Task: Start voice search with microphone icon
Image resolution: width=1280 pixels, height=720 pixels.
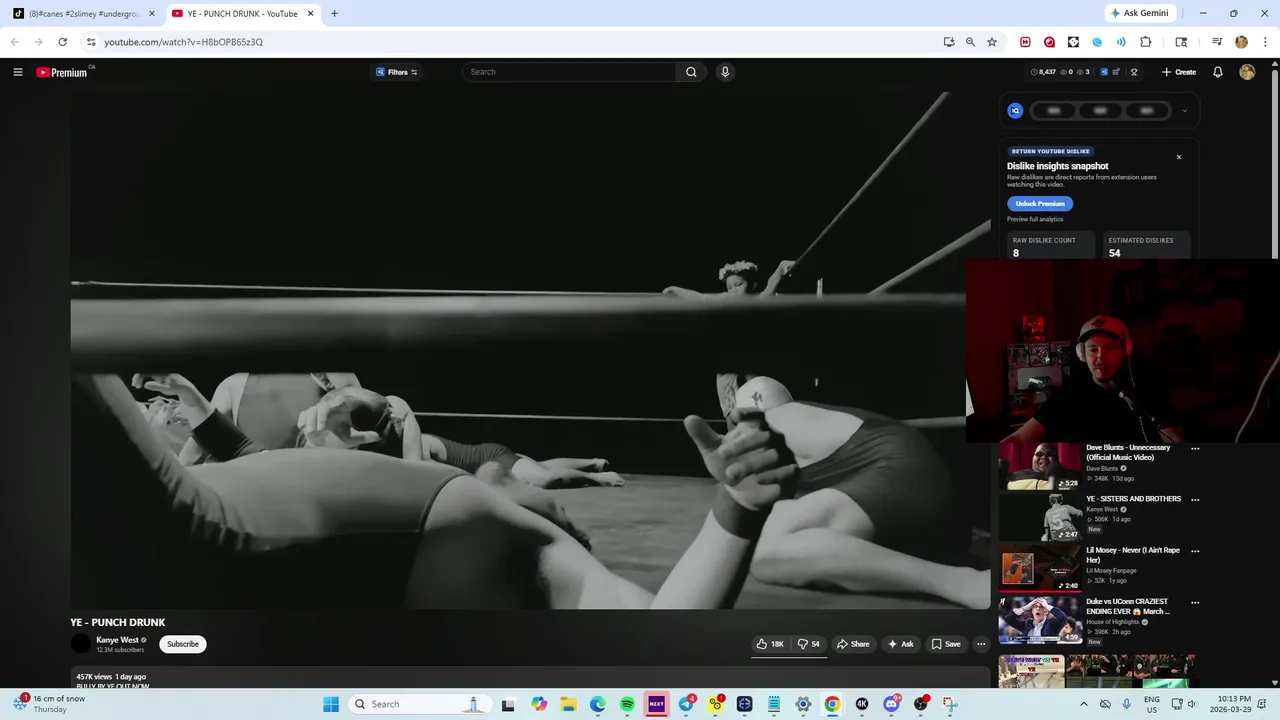Action: (x=725, y=72)
